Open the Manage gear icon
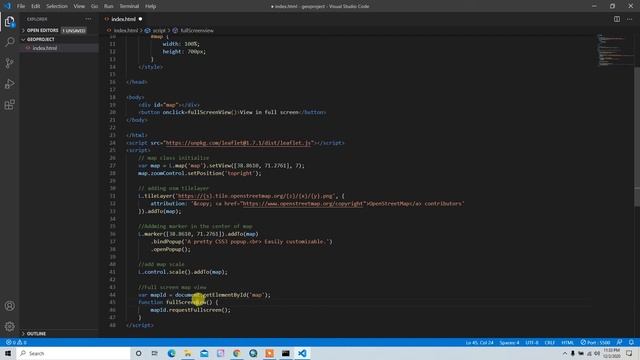 (x=9, y=327)
